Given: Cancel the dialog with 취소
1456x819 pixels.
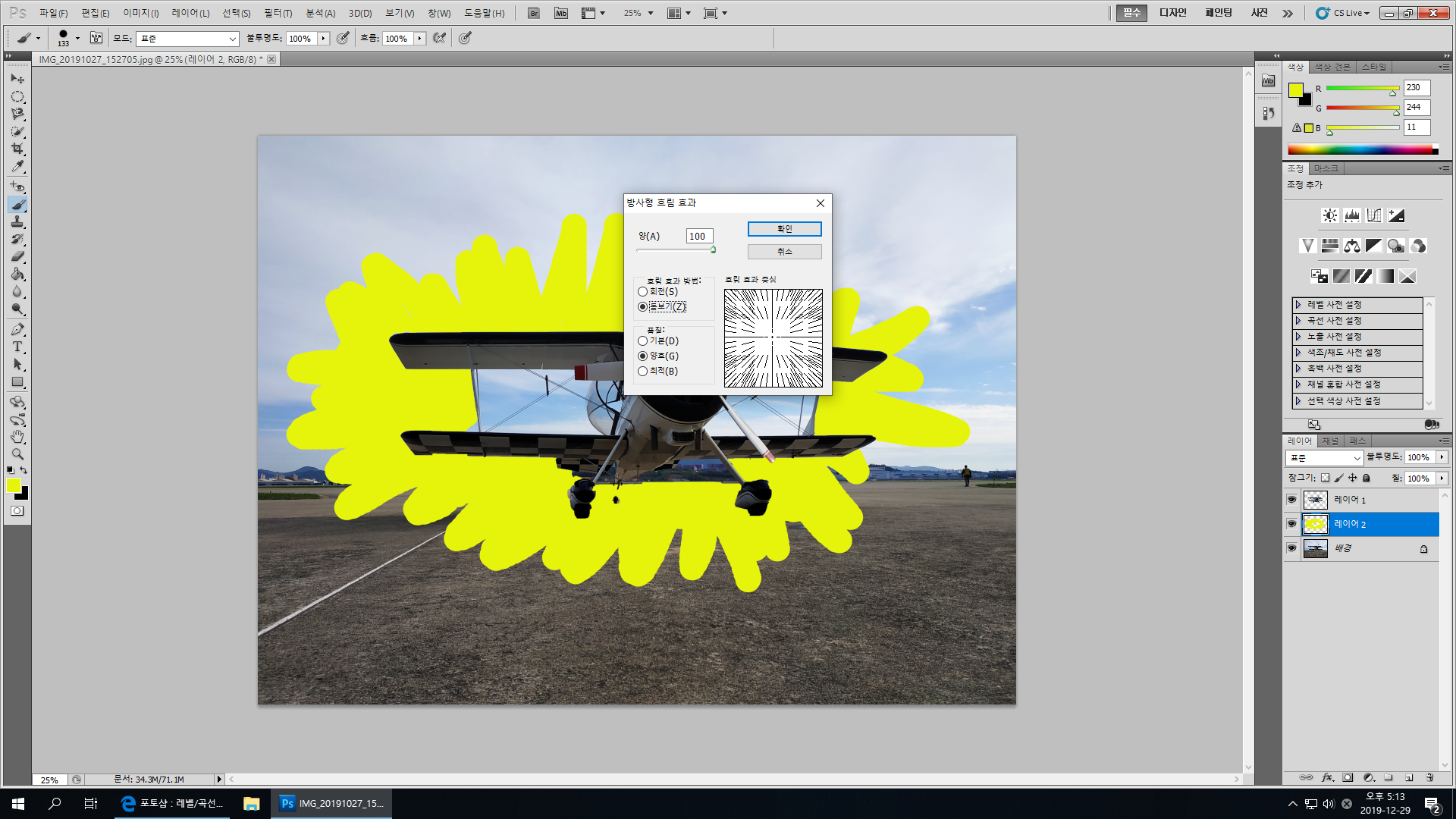Looking at the screenshot, I should click(x=784, y=252).
